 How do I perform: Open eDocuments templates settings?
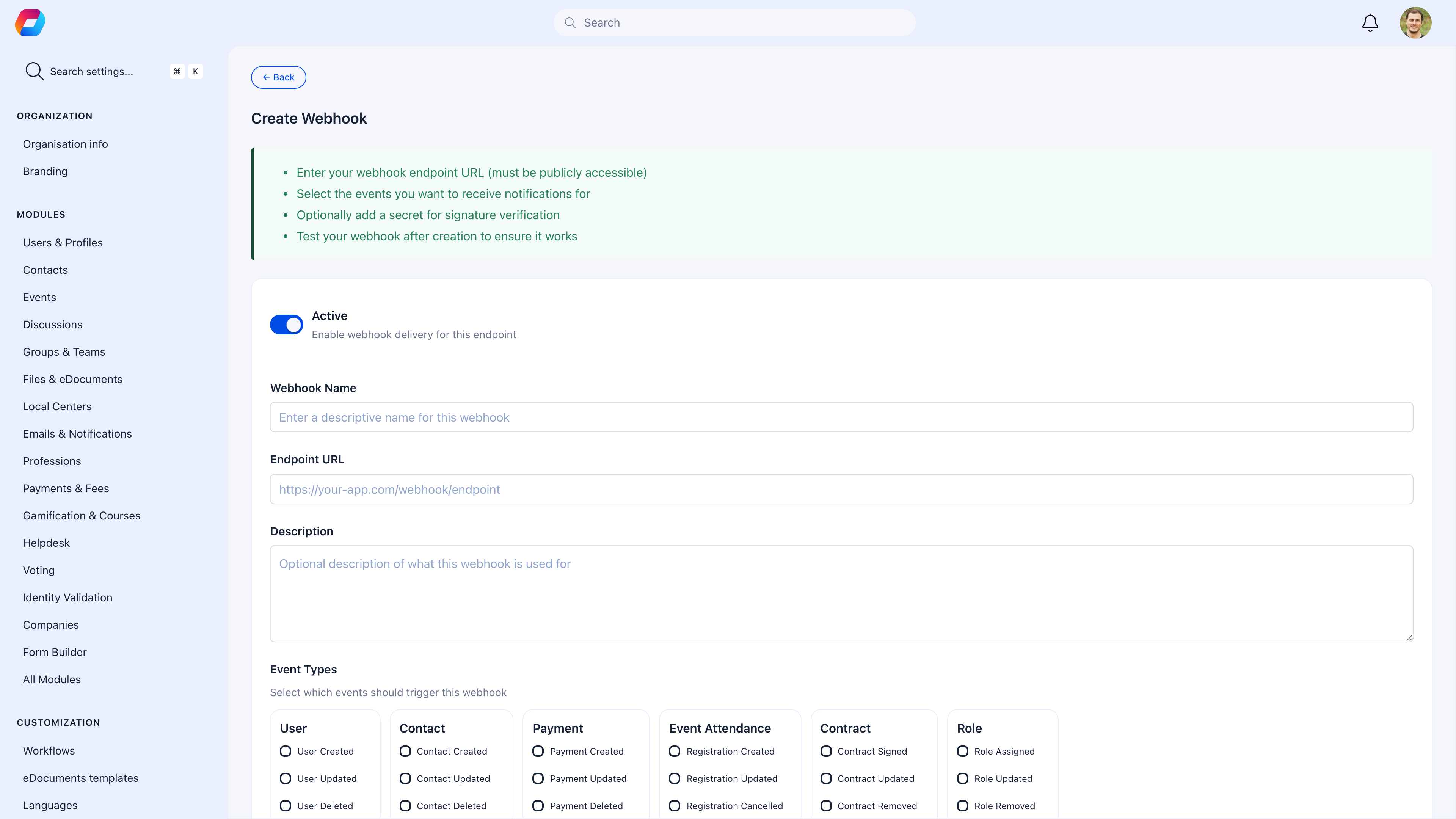(81, 778)
